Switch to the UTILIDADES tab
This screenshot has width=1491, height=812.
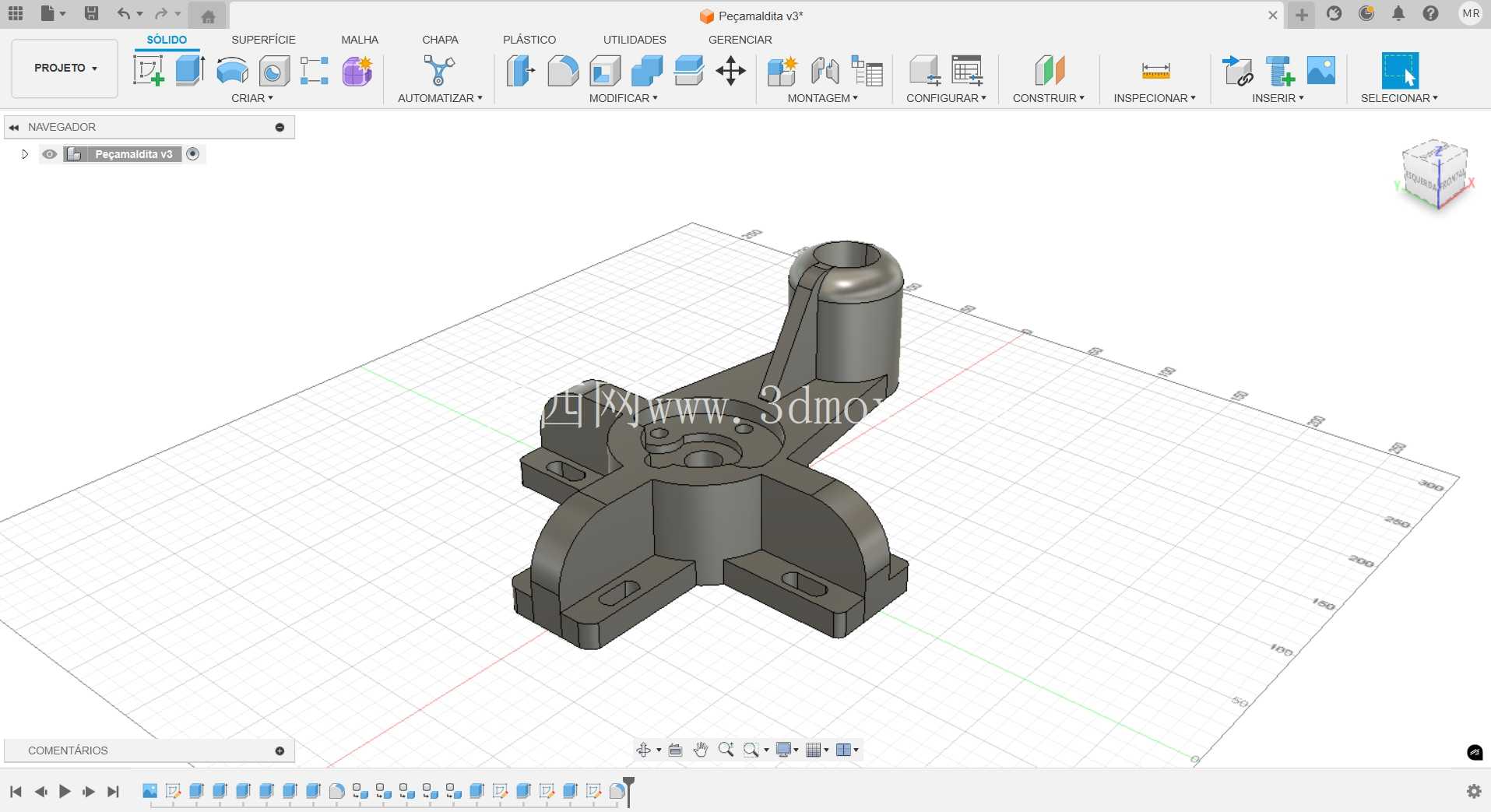tap(635, 40)
